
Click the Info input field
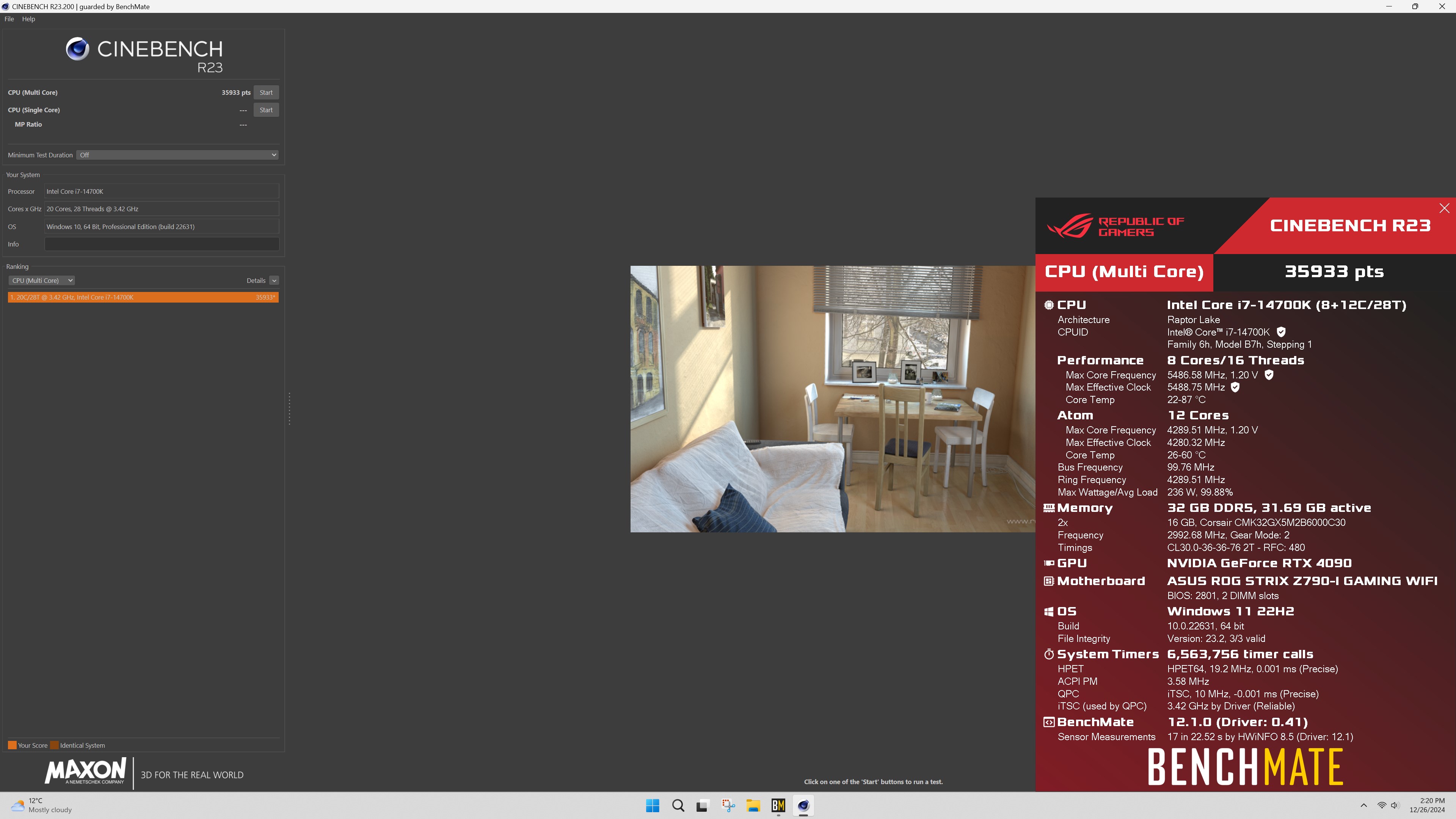point(162,244)
